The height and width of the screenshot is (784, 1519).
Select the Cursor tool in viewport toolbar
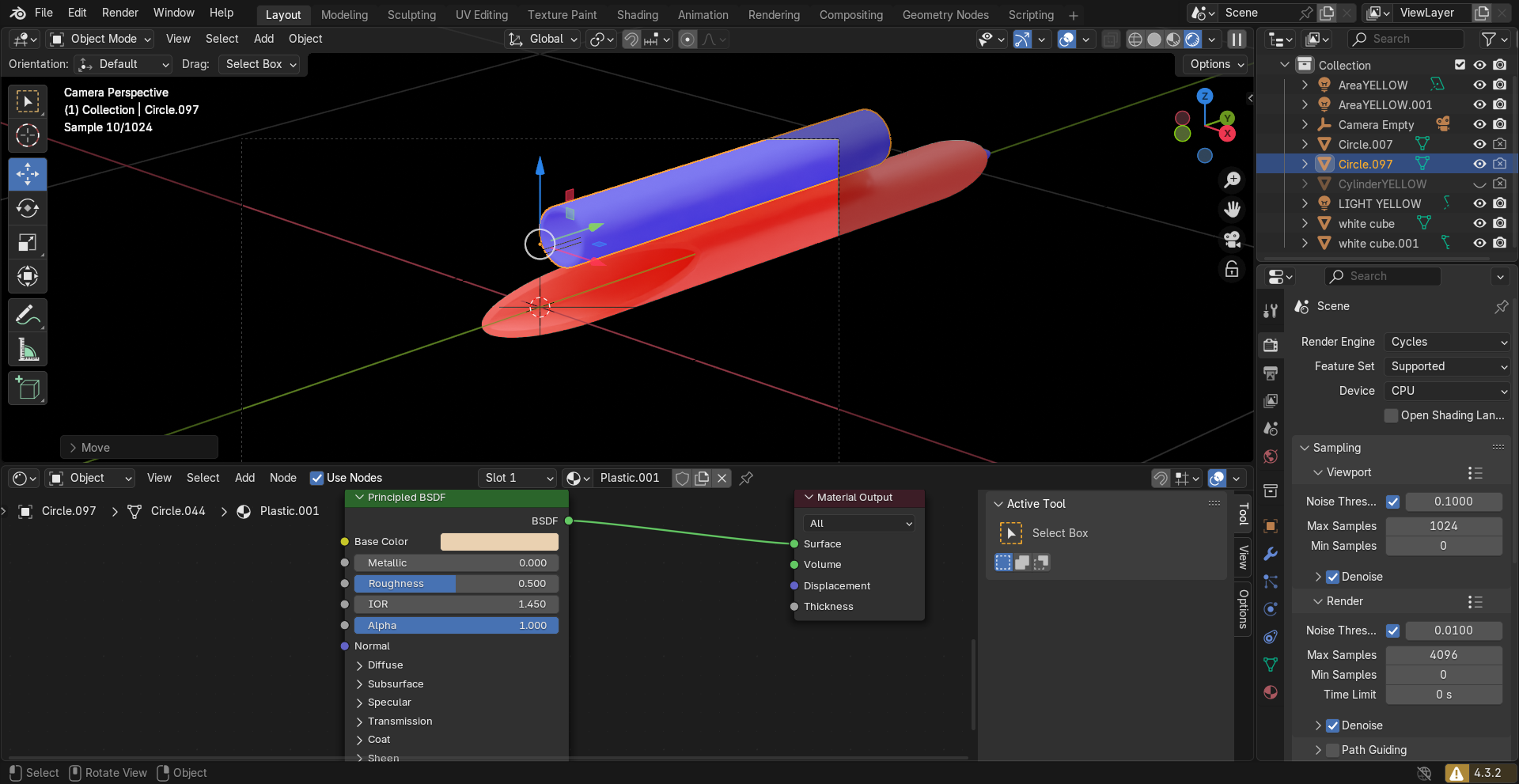click(28, 136)
